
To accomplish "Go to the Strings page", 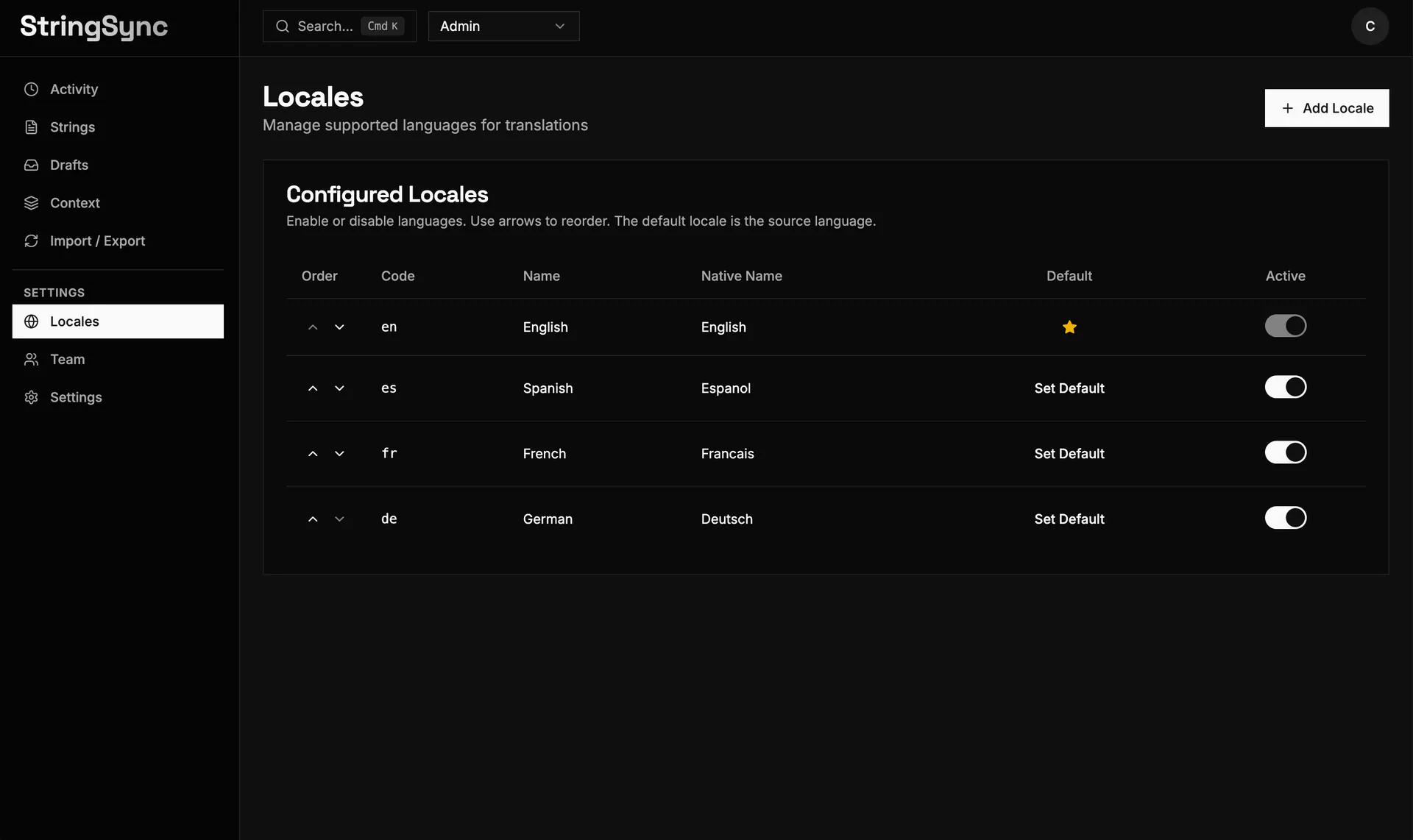I will coord(118,127).
